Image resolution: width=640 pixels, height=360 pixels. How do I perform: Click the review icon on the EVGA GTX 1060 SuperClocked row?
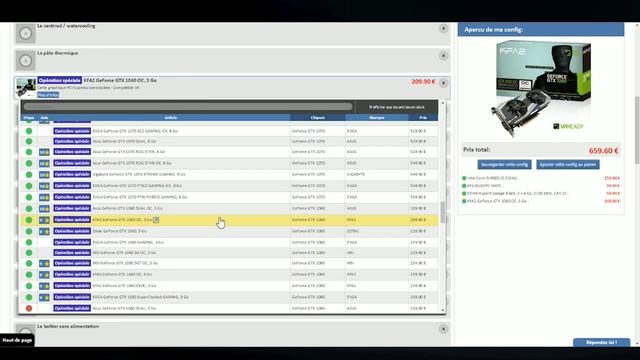pos(44,298)
